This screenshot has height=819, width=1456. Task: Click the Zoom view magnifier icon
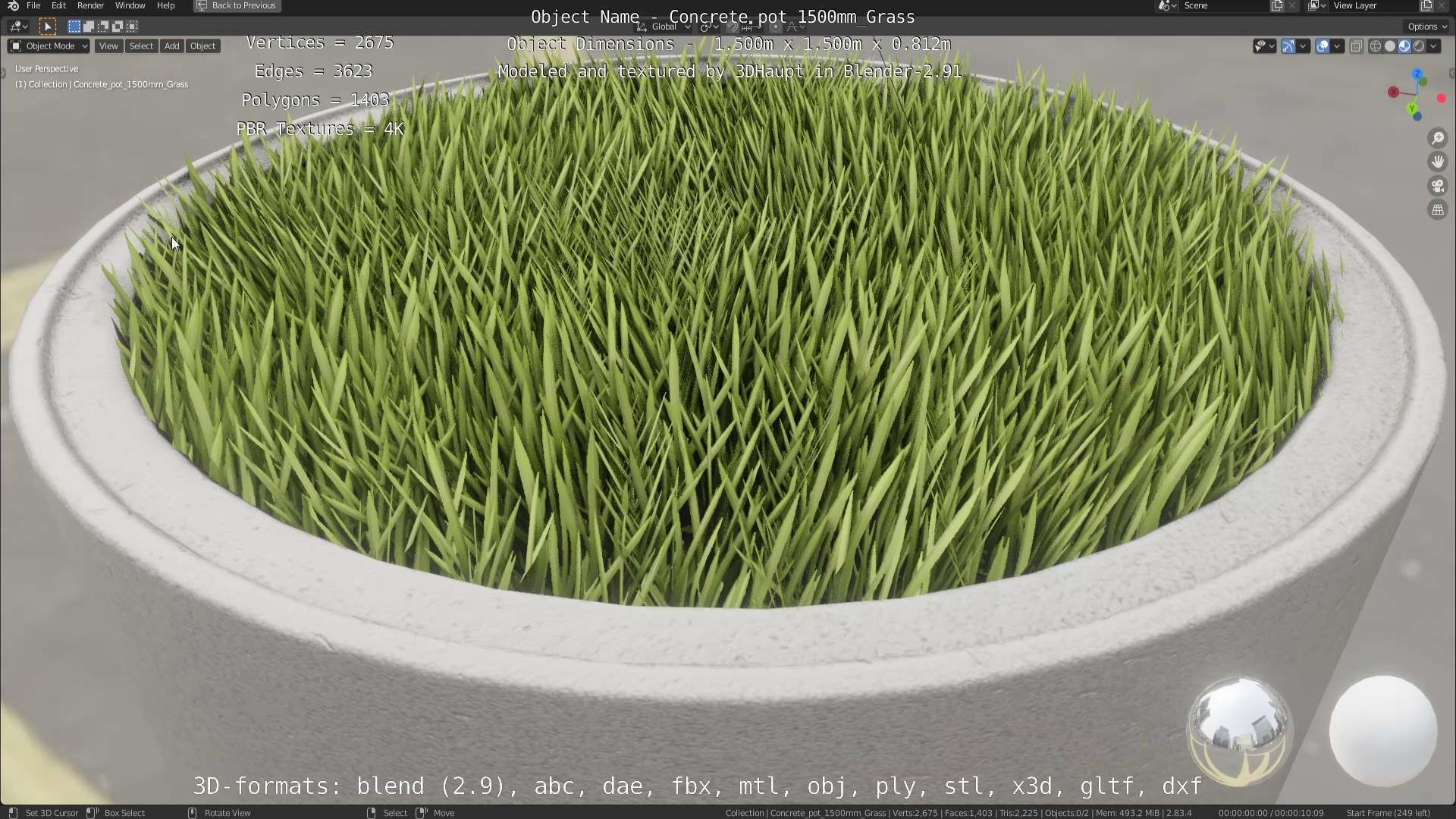point(1438,138)
